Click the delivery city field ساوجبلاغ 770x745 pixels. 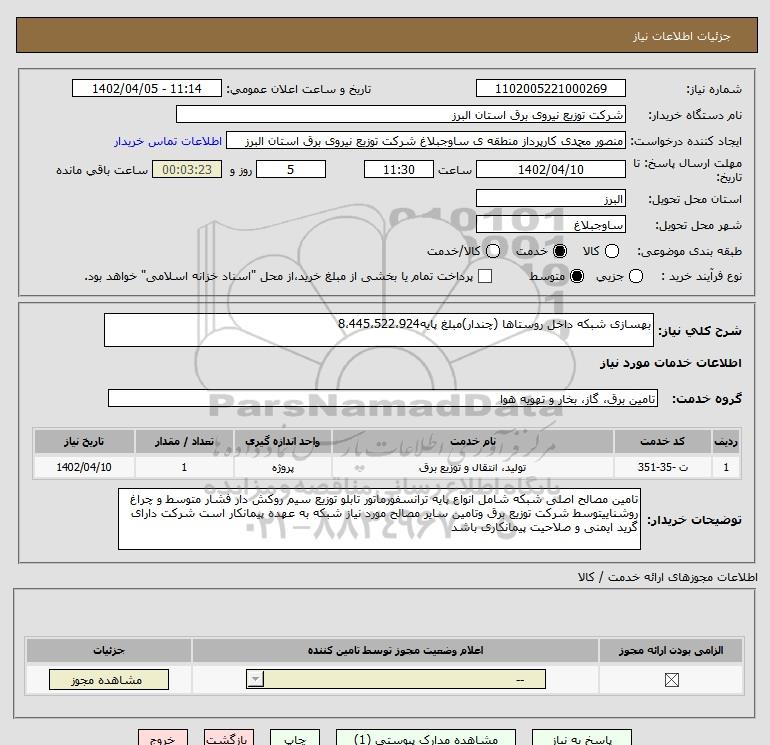pos(550,224)
